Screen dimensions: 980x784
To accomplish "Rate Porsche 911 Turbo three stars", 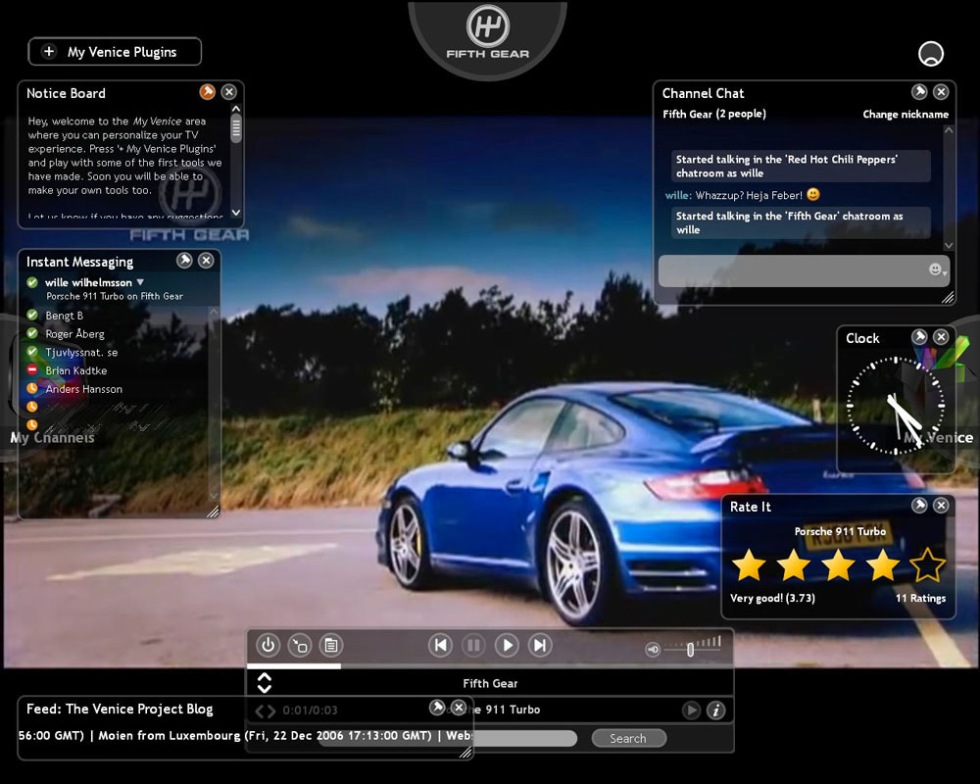I will pos(838,565).
